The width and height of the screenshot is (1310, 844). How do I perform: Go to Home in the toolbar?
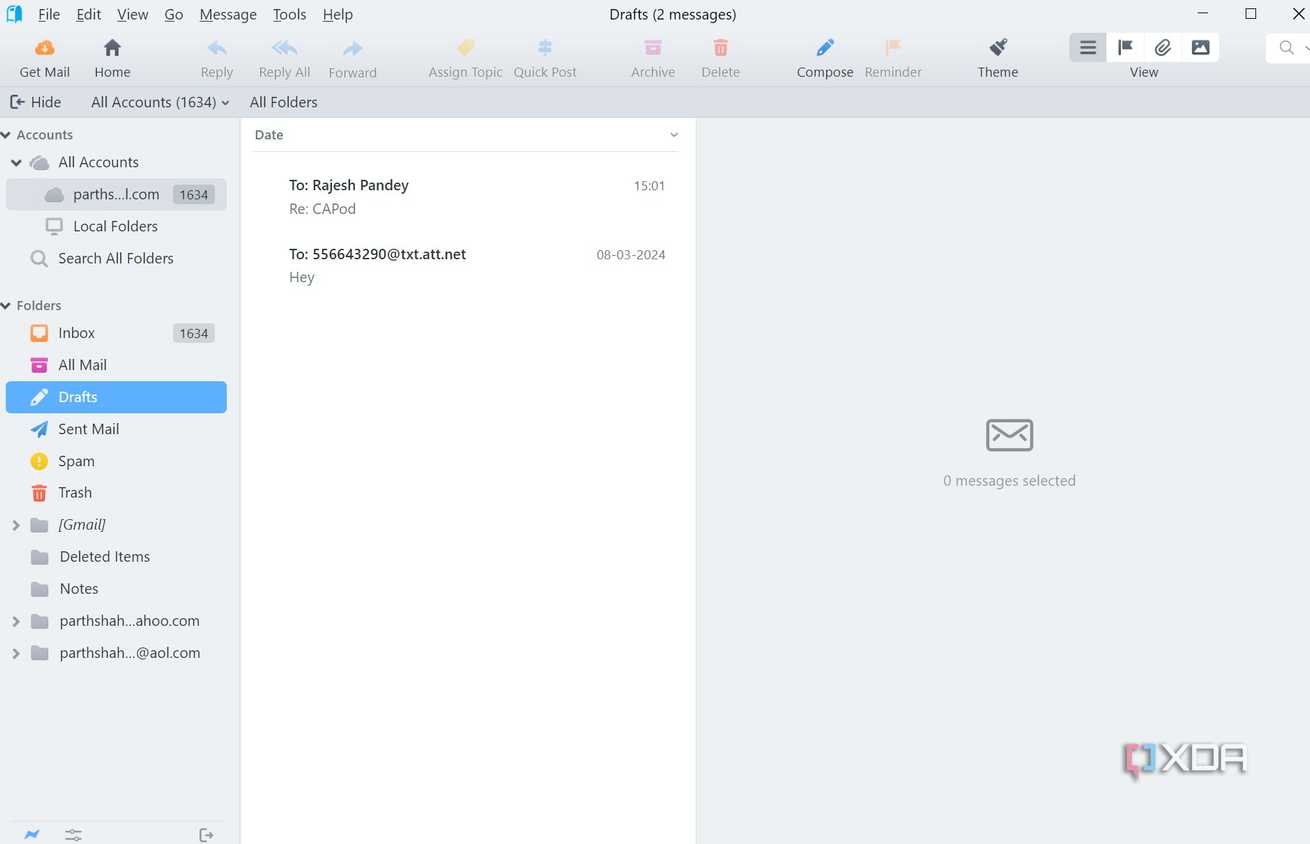click(x=112, y=58)
